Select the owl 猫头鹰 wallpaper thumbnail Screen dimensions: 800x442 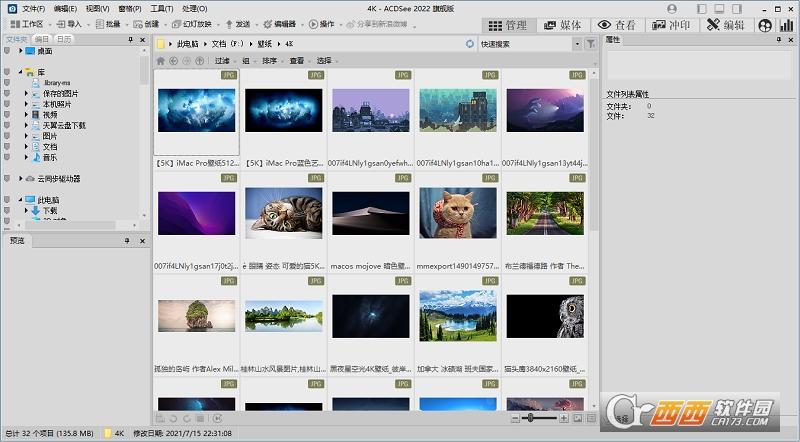tap(545, 316)
